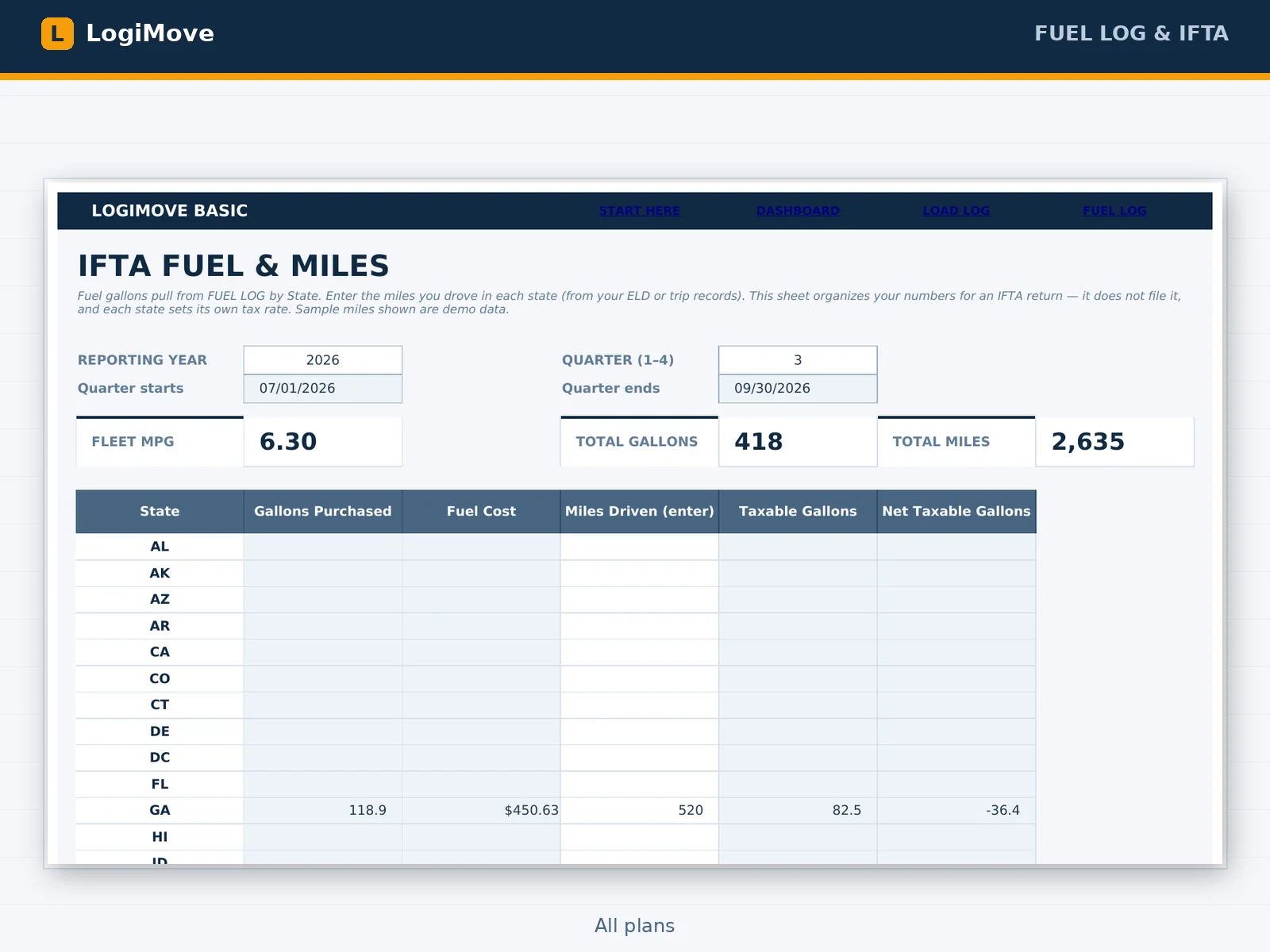Go to the LOAD LOG sheet link
1270x952 pixels.
click(956, 211)
